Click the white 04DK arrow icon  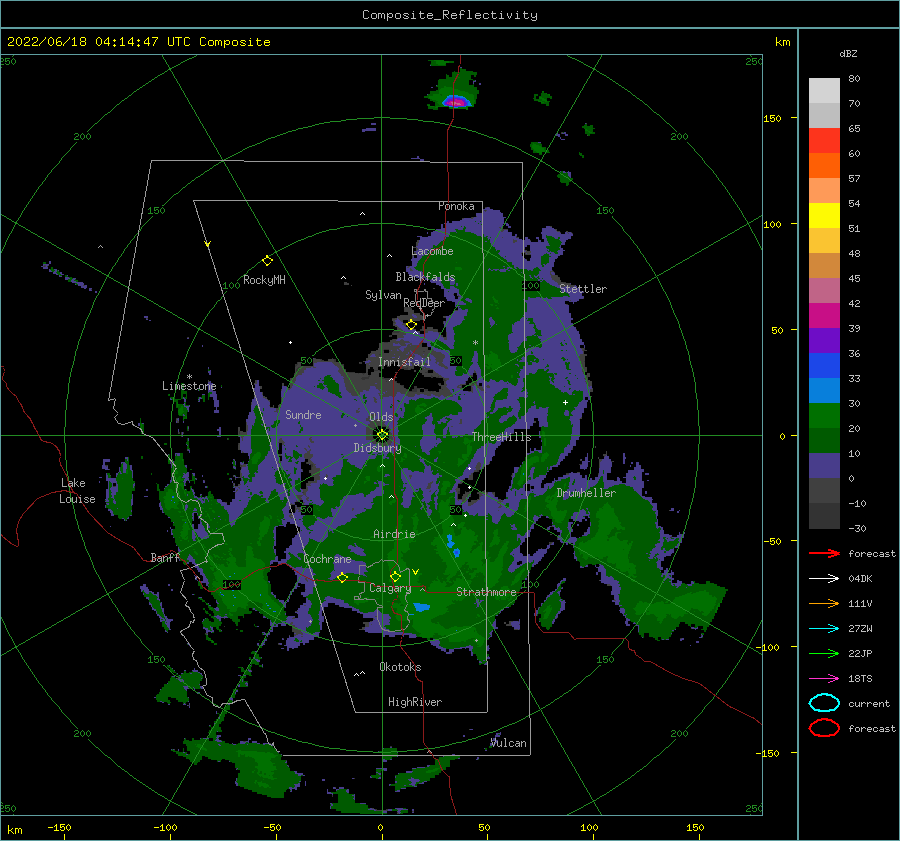click(x=824, y=579)
